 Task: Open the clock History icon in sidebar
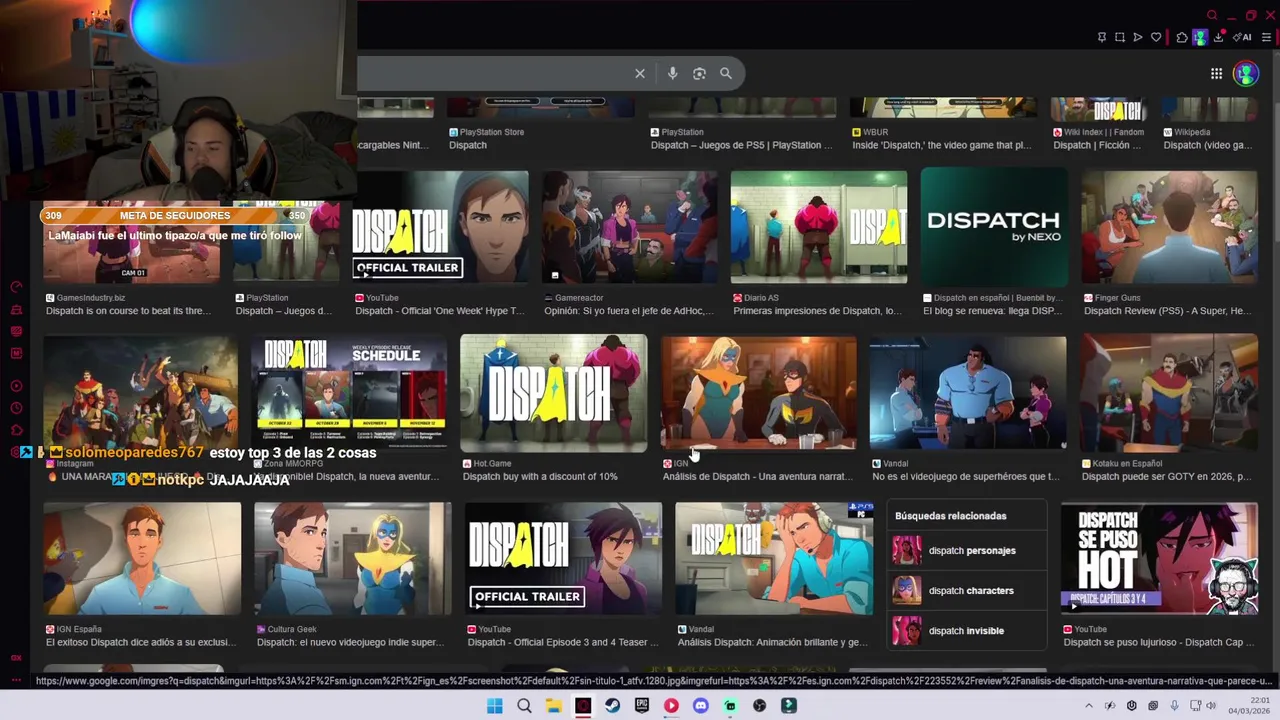coord(16,407)
